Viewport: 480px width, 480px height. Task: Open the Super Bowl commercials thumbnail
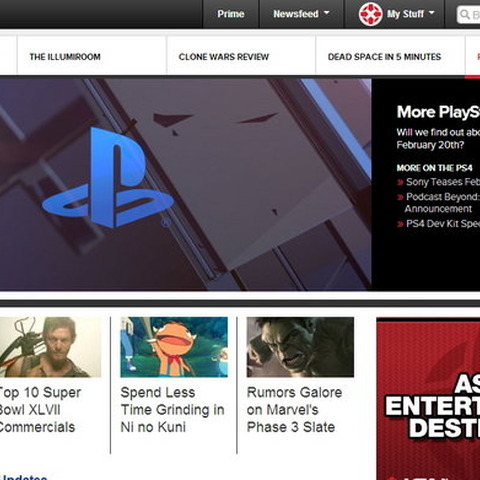coord(50,347)
